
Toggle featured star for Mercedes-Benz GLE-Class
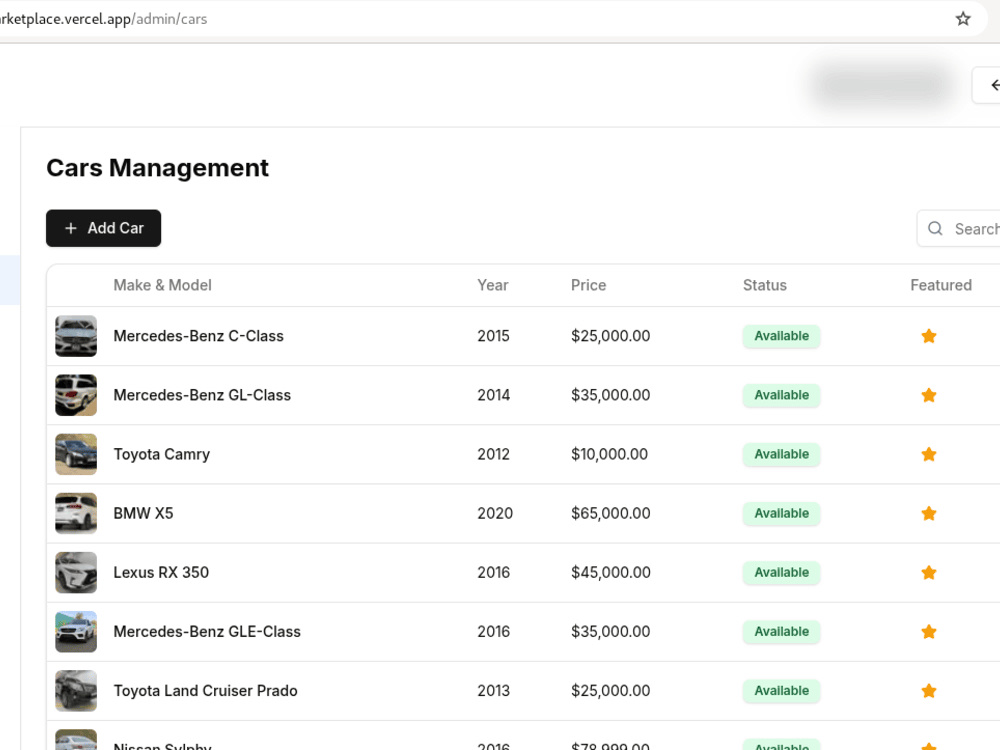point(929,631)
